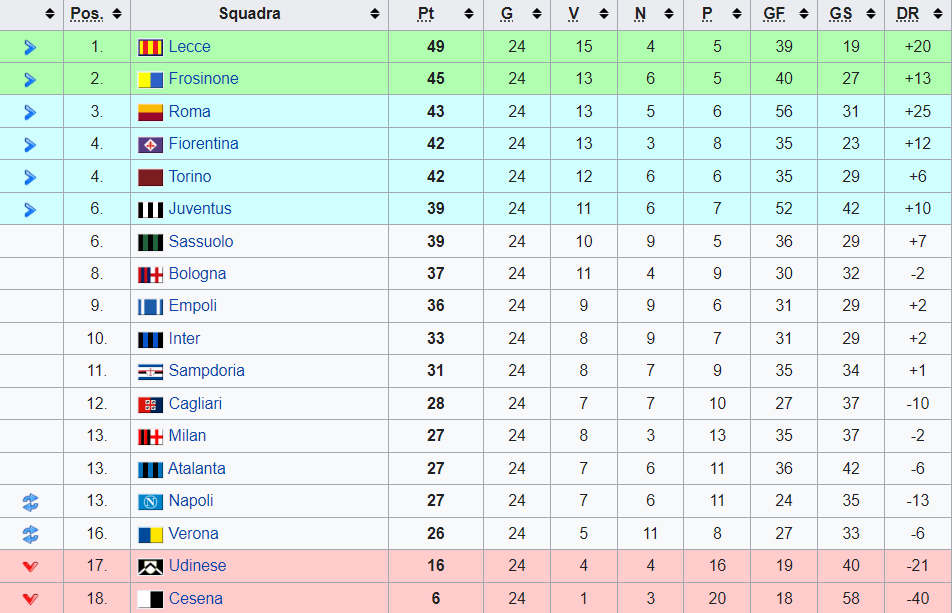Click the red relegation arrow beside Cesena
The image size is (952, 613).
pos(30,599)
